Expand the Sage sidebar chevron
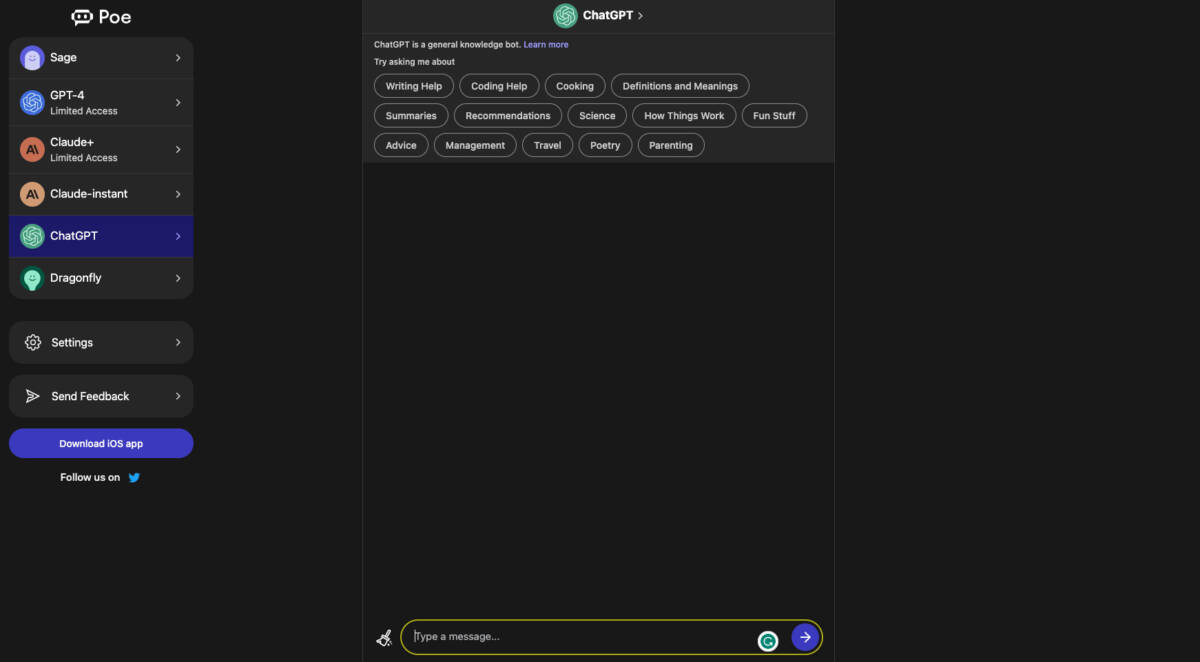The height and width of the screenshot is (662, 1200). click(177, 57)
